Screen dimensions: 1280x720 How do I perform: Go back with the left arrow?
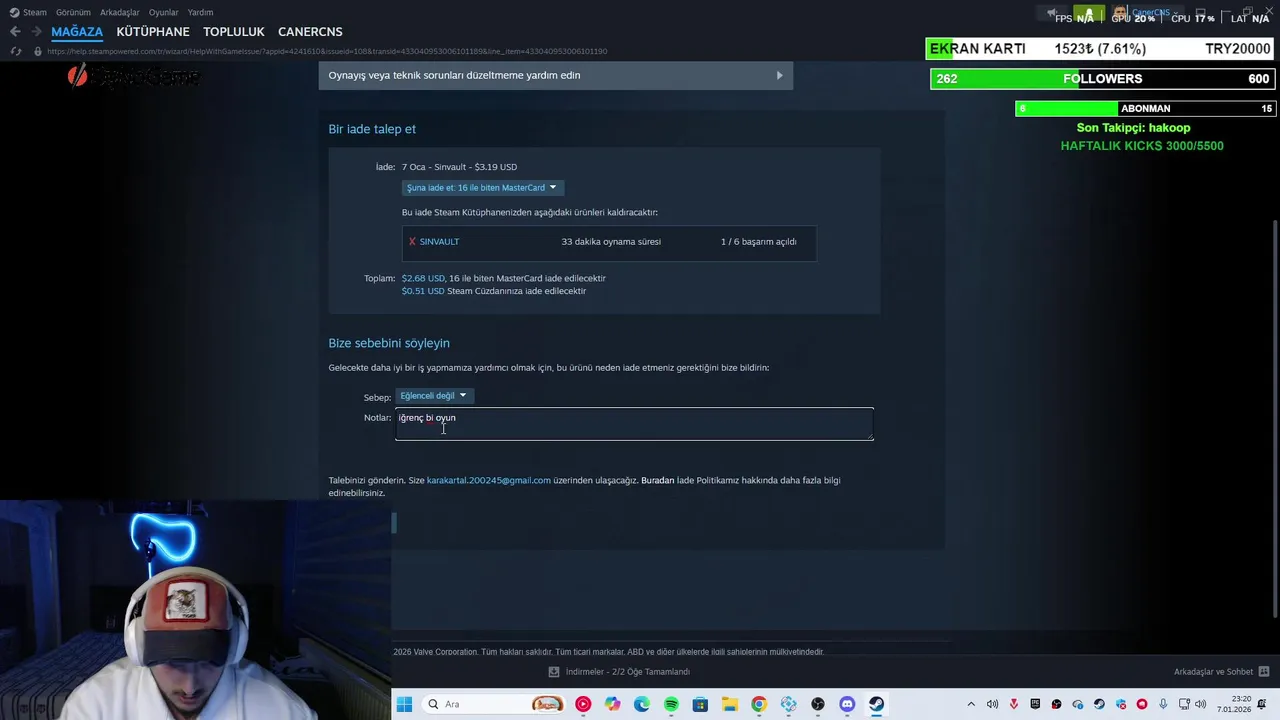(15, 32)
